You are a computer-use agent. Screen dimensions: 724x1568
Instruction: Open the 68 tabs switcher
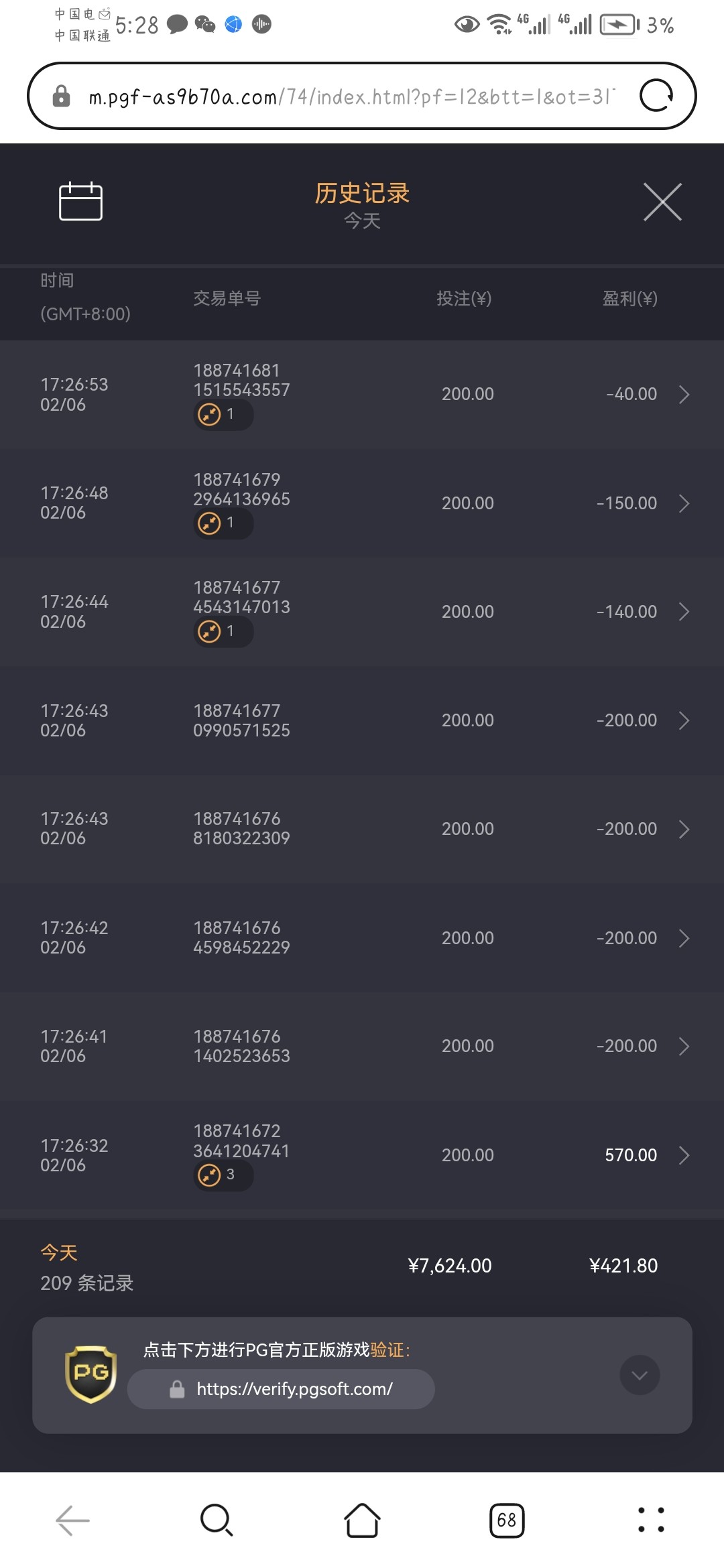click(507, 1520)
